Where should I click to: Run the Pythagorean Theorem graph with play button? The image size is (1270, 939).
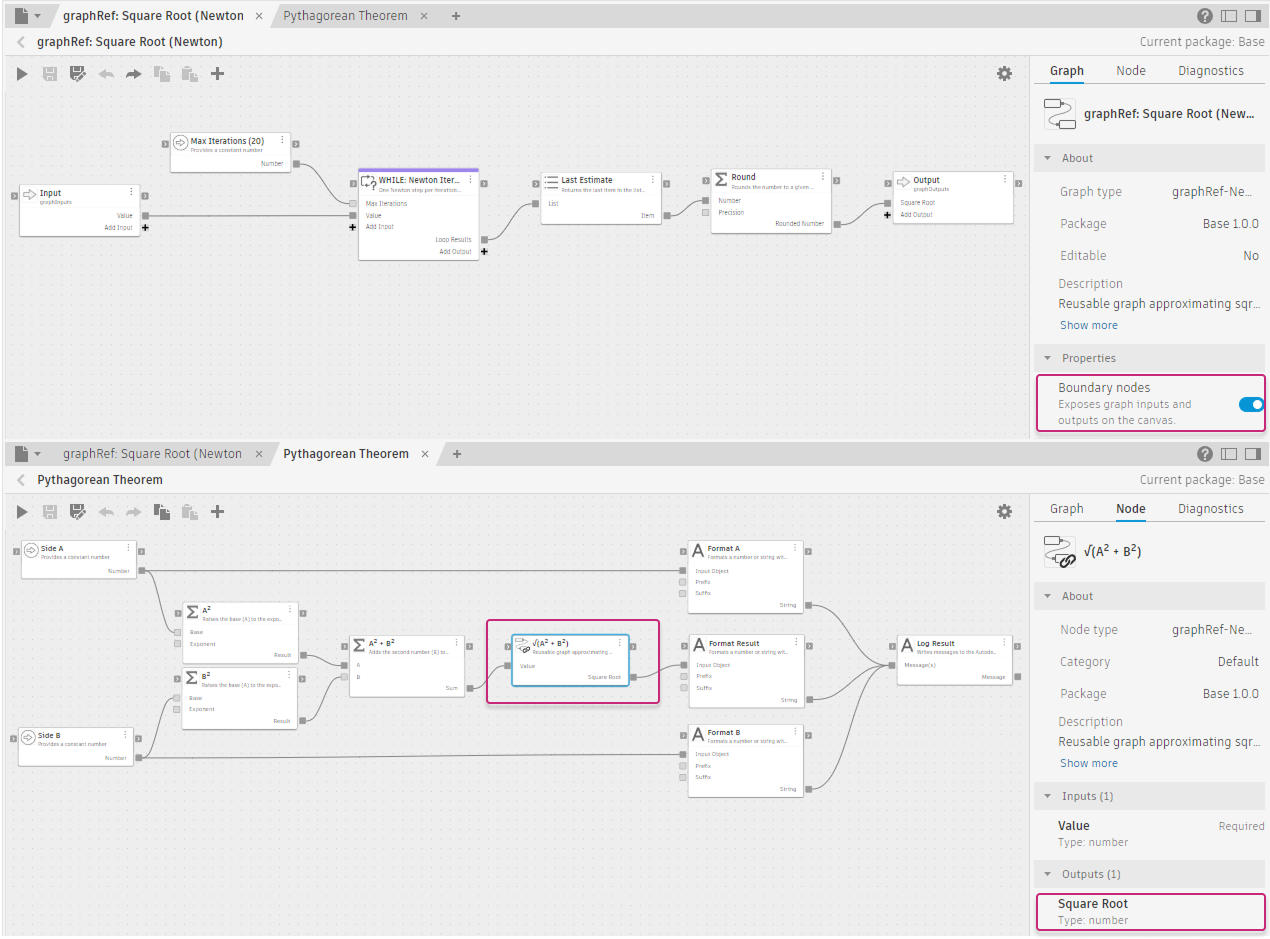(x=22, y=512)
